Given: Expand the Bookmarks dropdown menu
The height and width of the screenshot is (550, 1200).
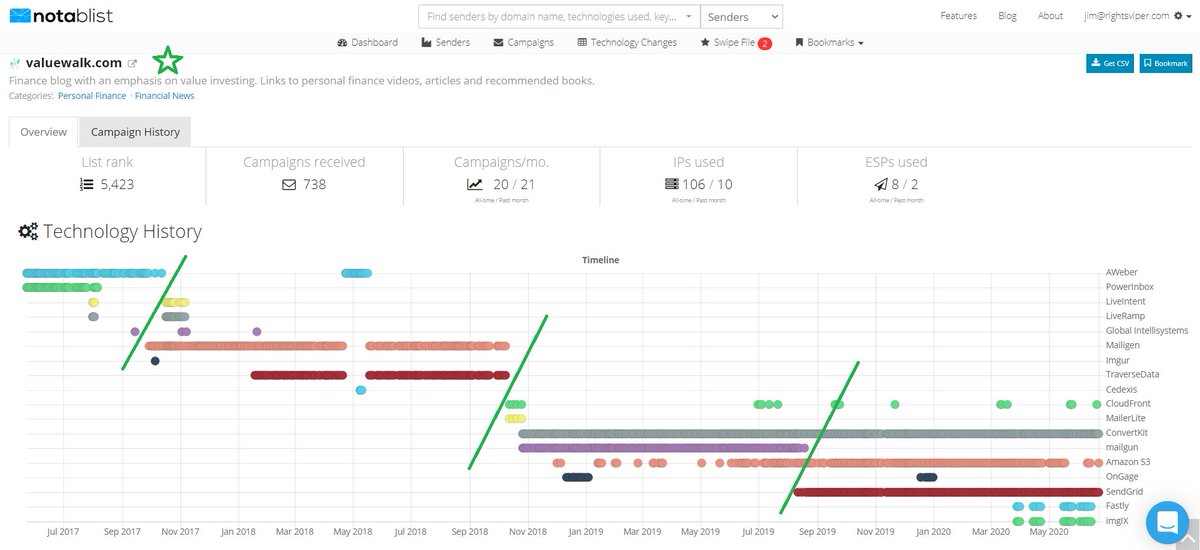Looking at the screenshot, I should [829, 42].
